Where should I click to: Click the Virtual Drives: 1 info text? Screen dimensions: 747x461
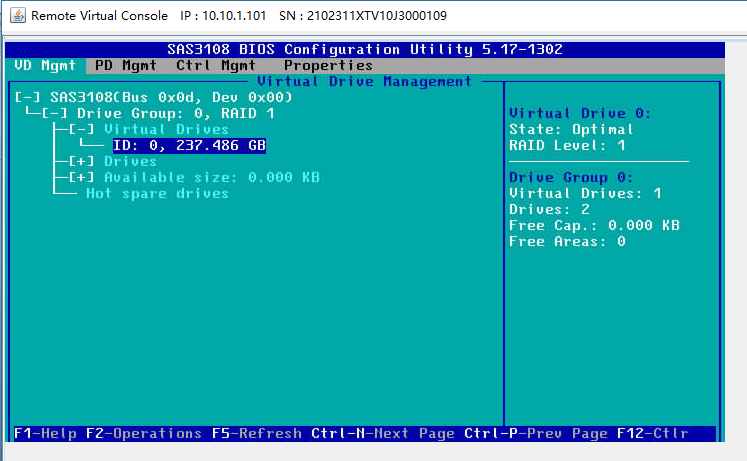pyautogui.click(x=585, y=193)
